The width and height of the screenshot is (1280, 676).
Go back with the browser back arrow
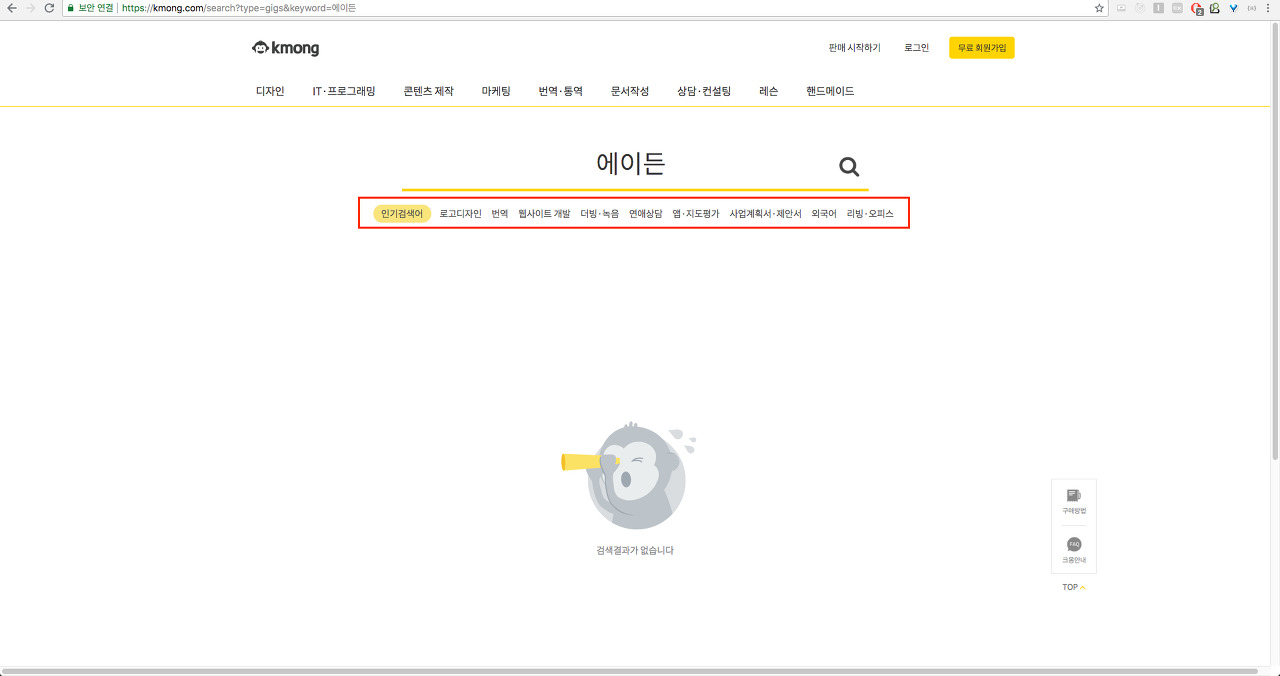point(11,8)
